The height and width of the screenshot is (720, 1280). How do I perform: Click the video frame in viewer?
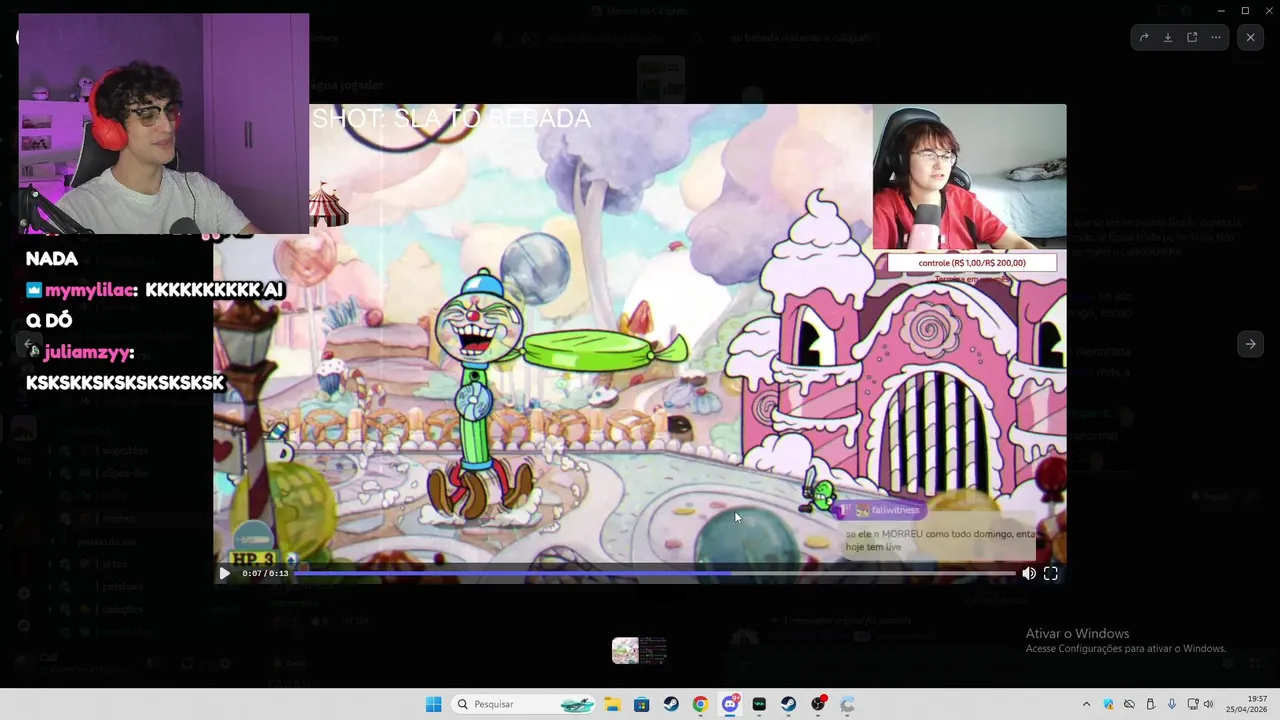pyautogui.click(x=640, y=344)
